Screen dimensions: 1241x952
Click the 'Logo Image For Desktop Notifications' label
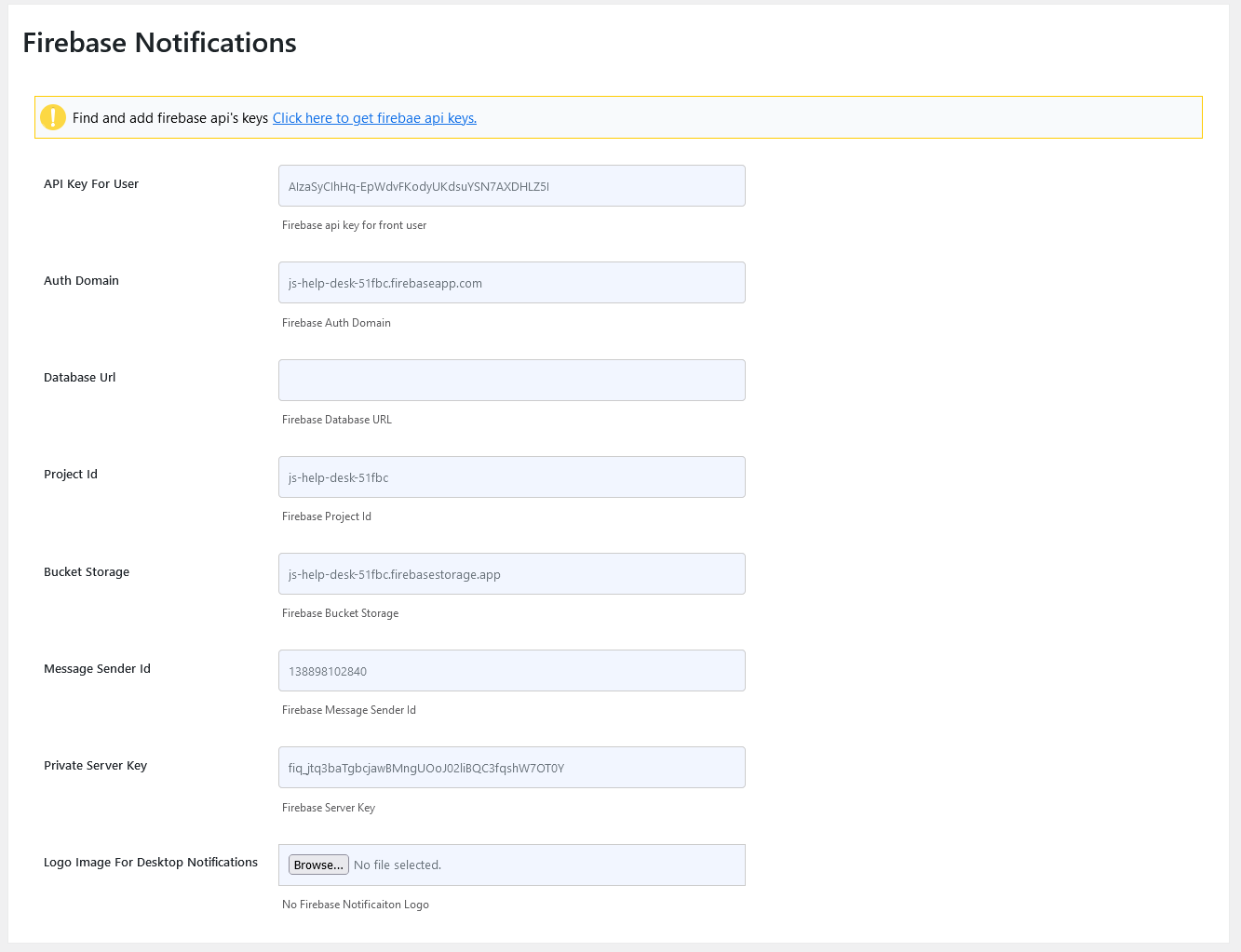tap(151, 863)
